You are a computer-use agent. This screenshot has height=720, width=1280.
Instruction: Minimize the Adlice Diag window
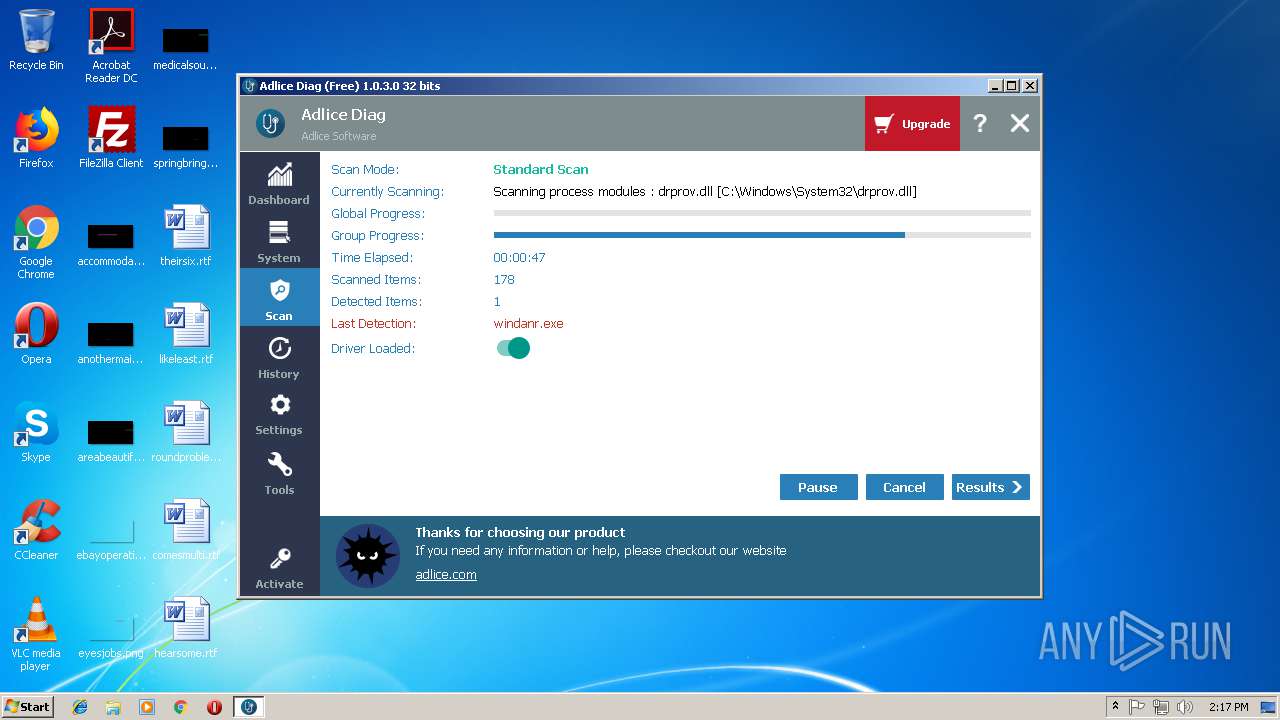point(995,86)
